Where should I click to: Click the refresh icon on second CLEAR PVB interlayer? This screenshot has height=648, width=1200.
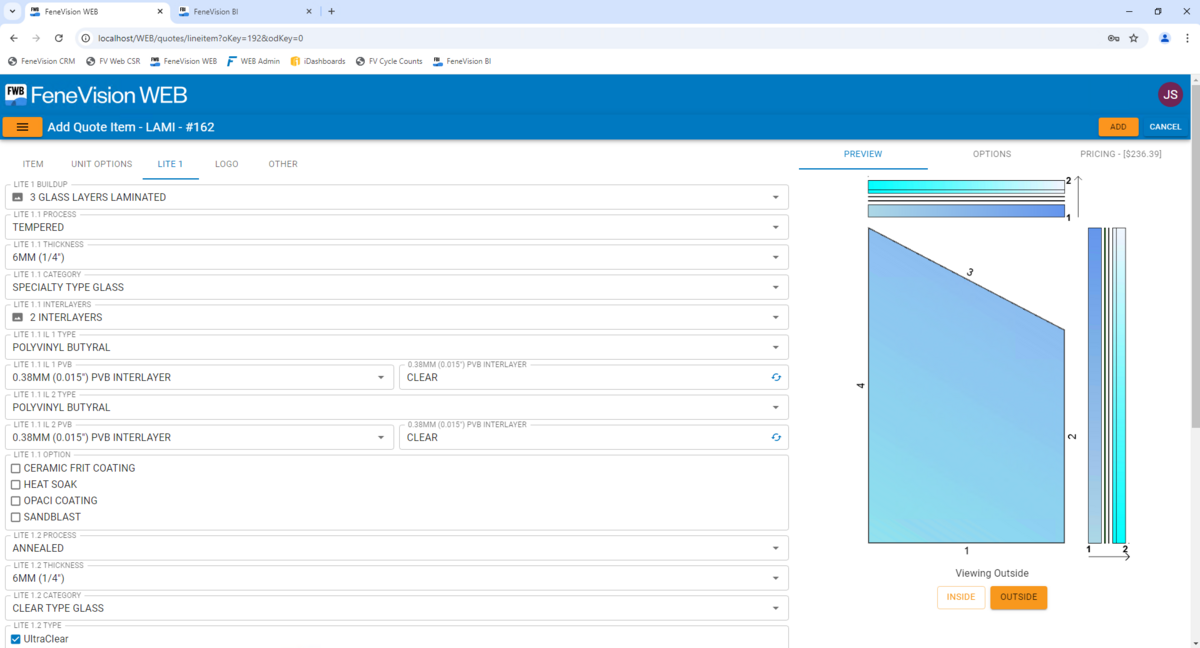777,437
